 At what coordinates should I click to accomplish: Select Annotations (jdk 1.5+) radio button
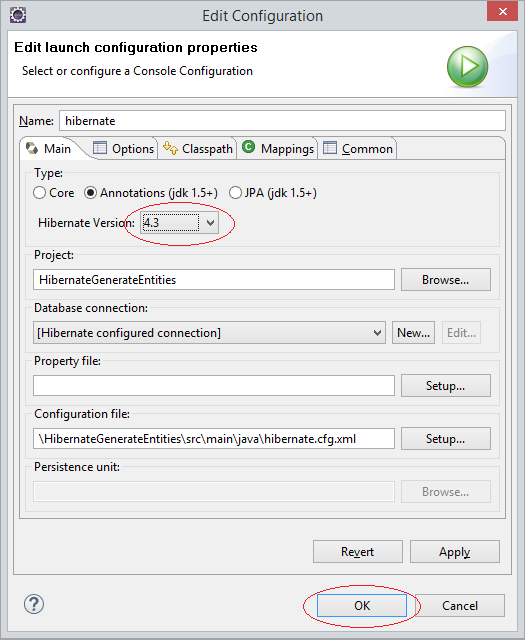[90, 193]
